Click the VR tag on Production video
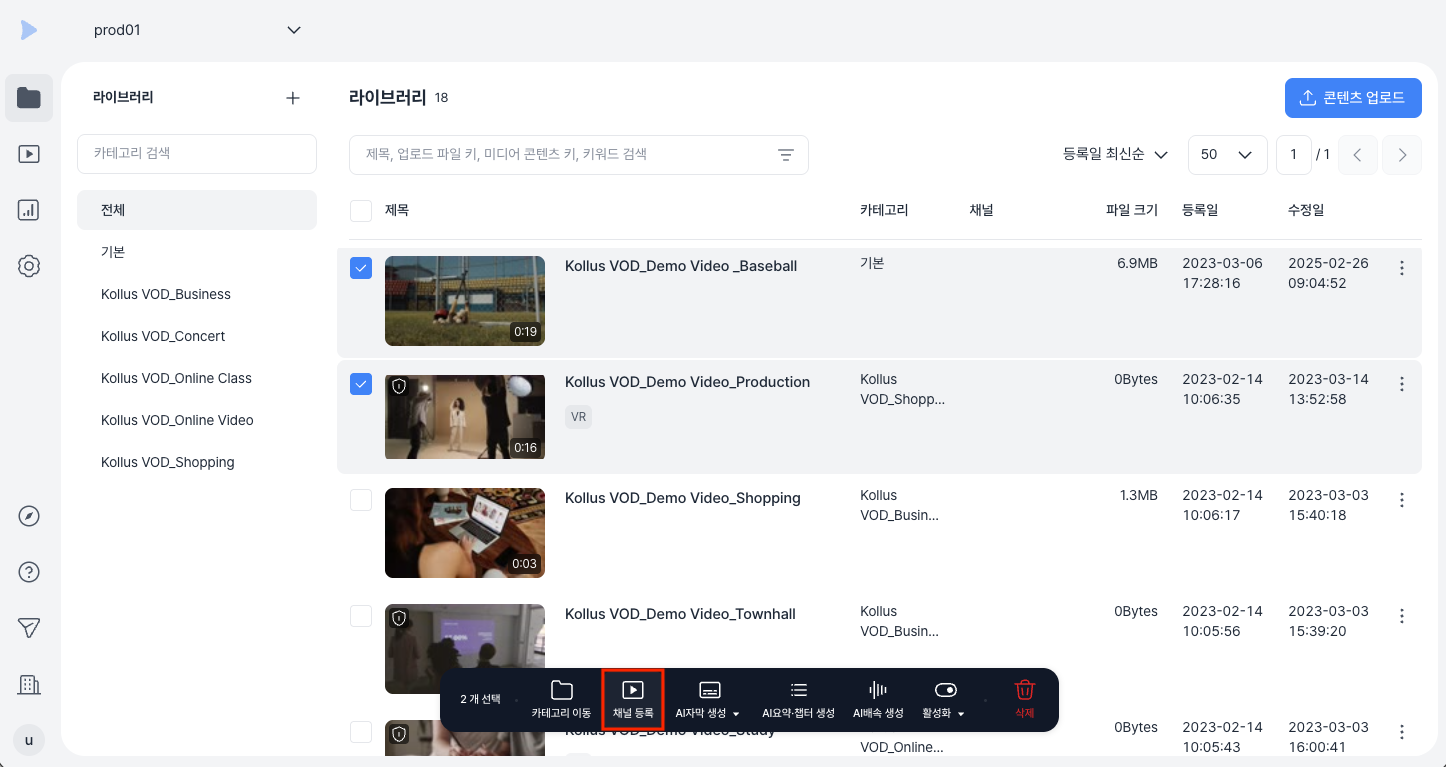 click(x=578, y=416)
